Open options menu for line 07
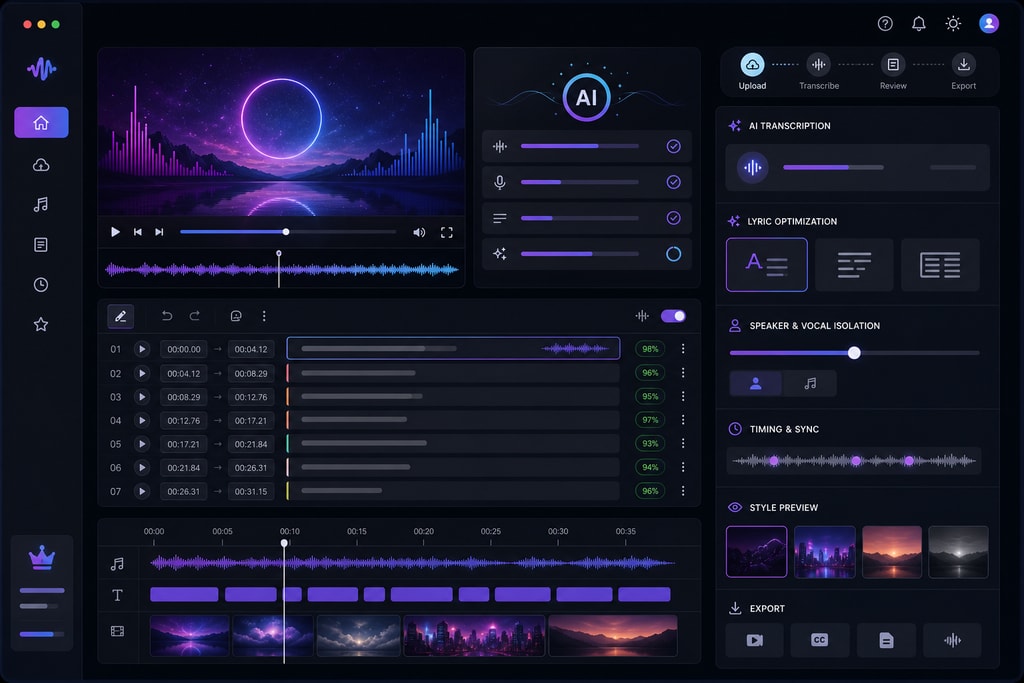The width and height of the screenshot is (1024, 683). click(x=683, y=490)
